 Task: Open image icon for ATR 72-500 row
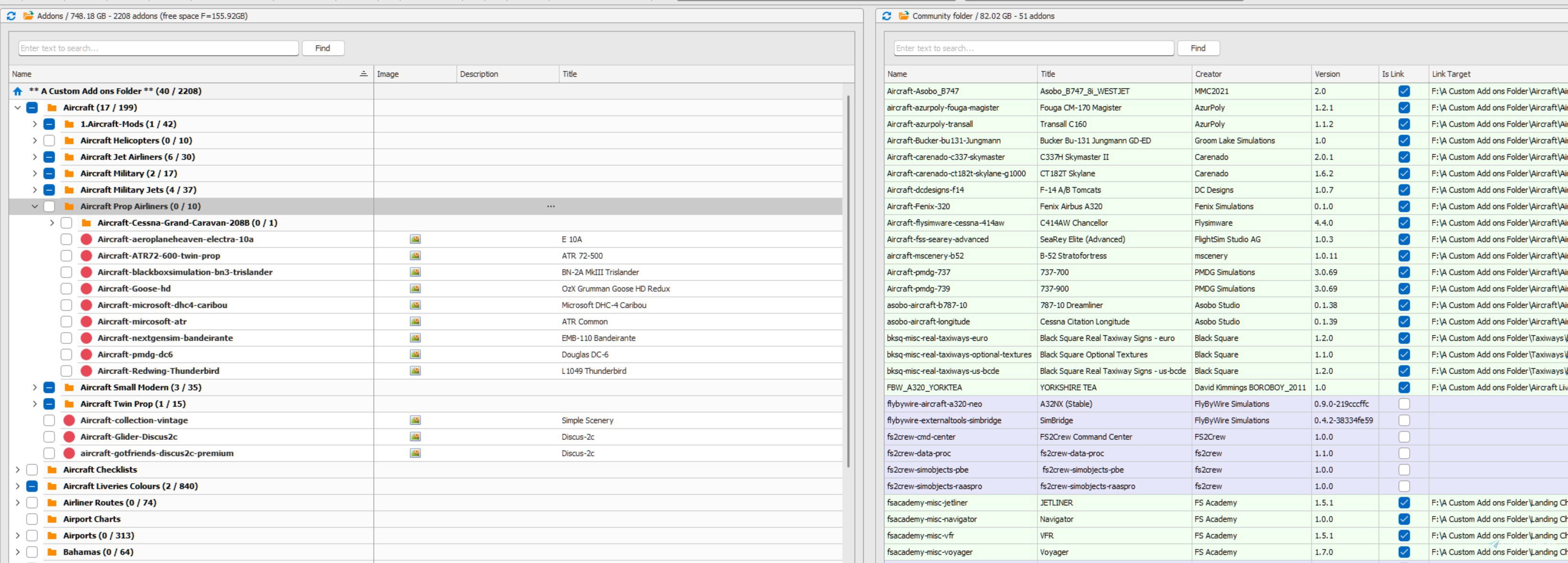(415, 256)
